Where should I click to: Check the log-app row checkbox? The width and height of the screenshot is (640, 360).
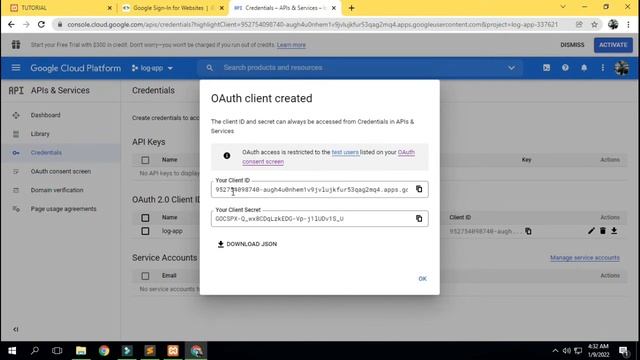145,231
